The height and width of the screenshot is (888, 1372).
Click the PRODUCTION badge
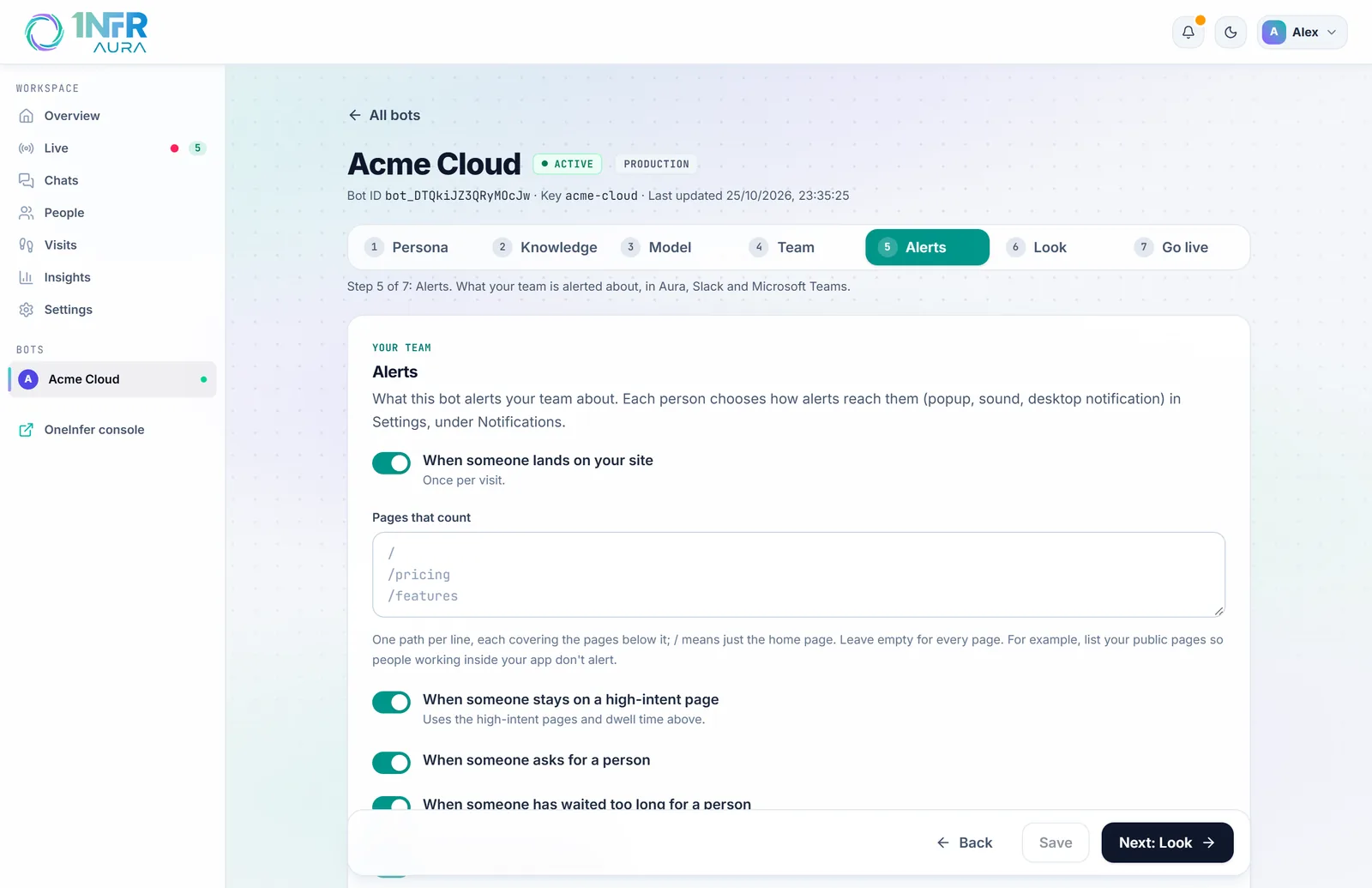pos(657,164)
